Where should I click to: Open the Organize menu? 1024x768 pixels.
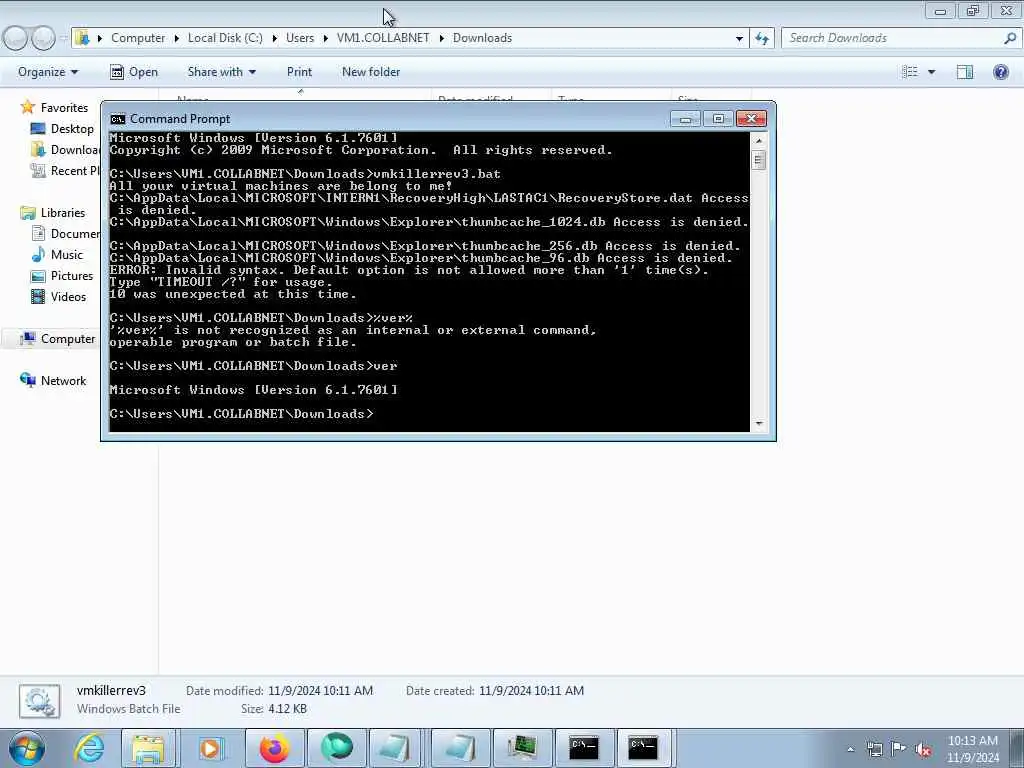(x=48, y=72)
